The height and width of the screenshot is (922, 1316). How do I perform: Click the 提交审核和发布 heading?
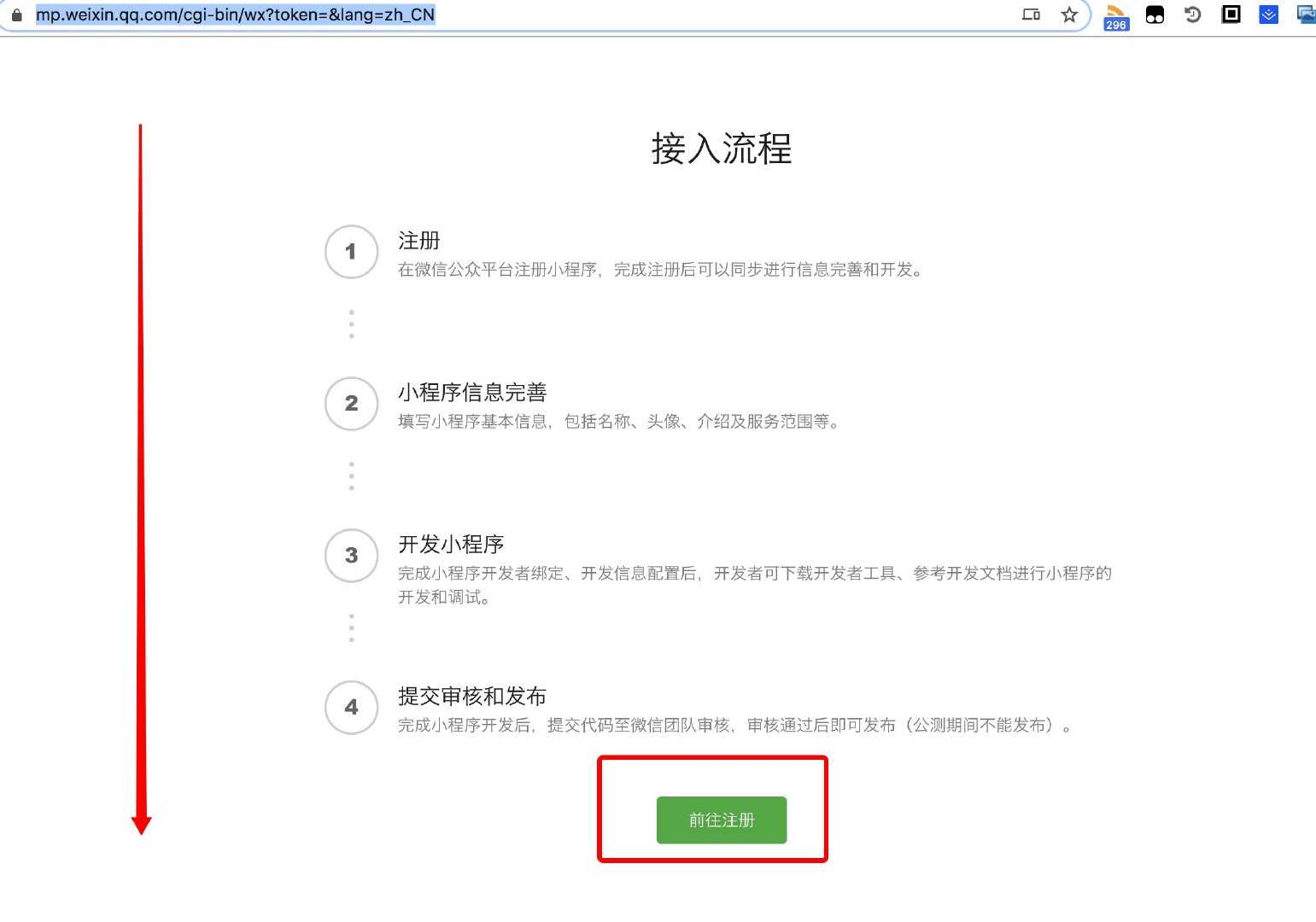[x=472, y=697]
